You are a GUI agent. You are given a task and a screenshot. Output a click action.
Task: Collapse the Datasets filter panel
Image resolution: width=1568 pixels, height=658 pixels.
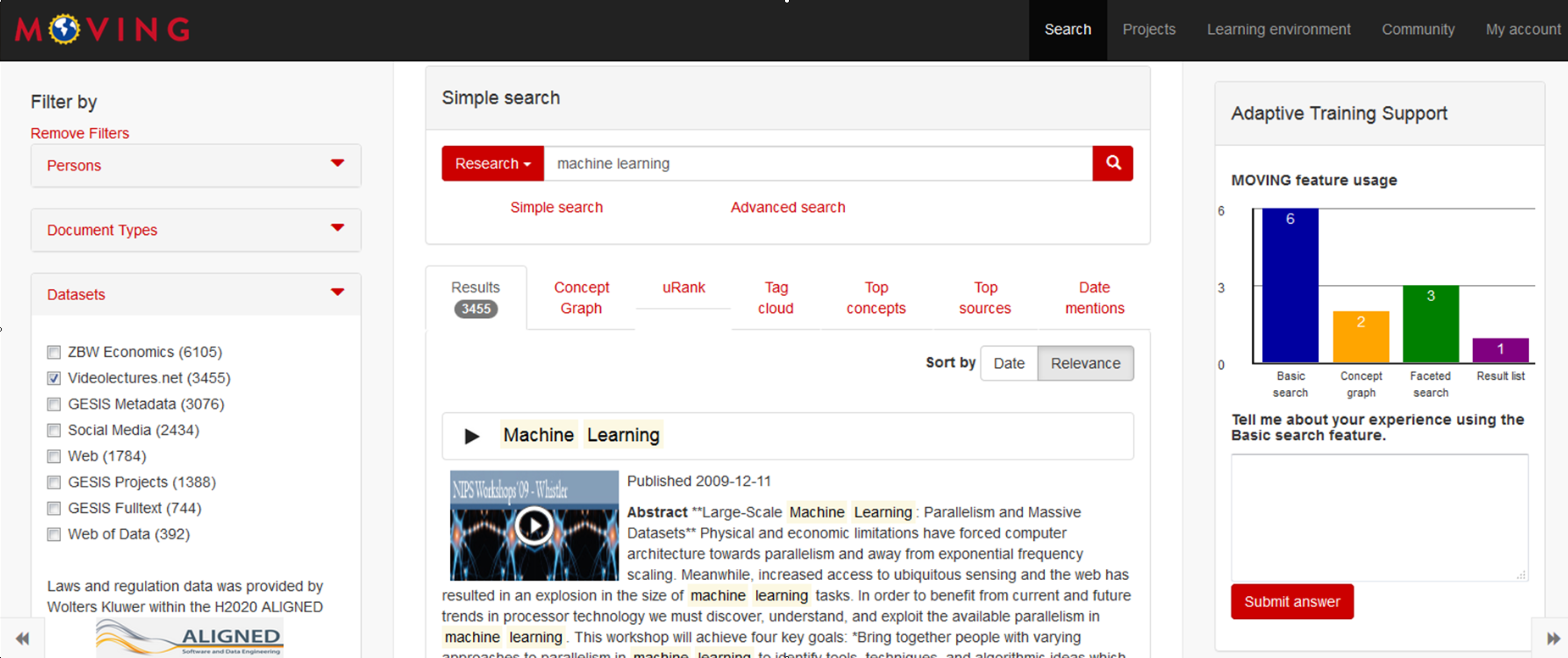[x=337, y=293]
